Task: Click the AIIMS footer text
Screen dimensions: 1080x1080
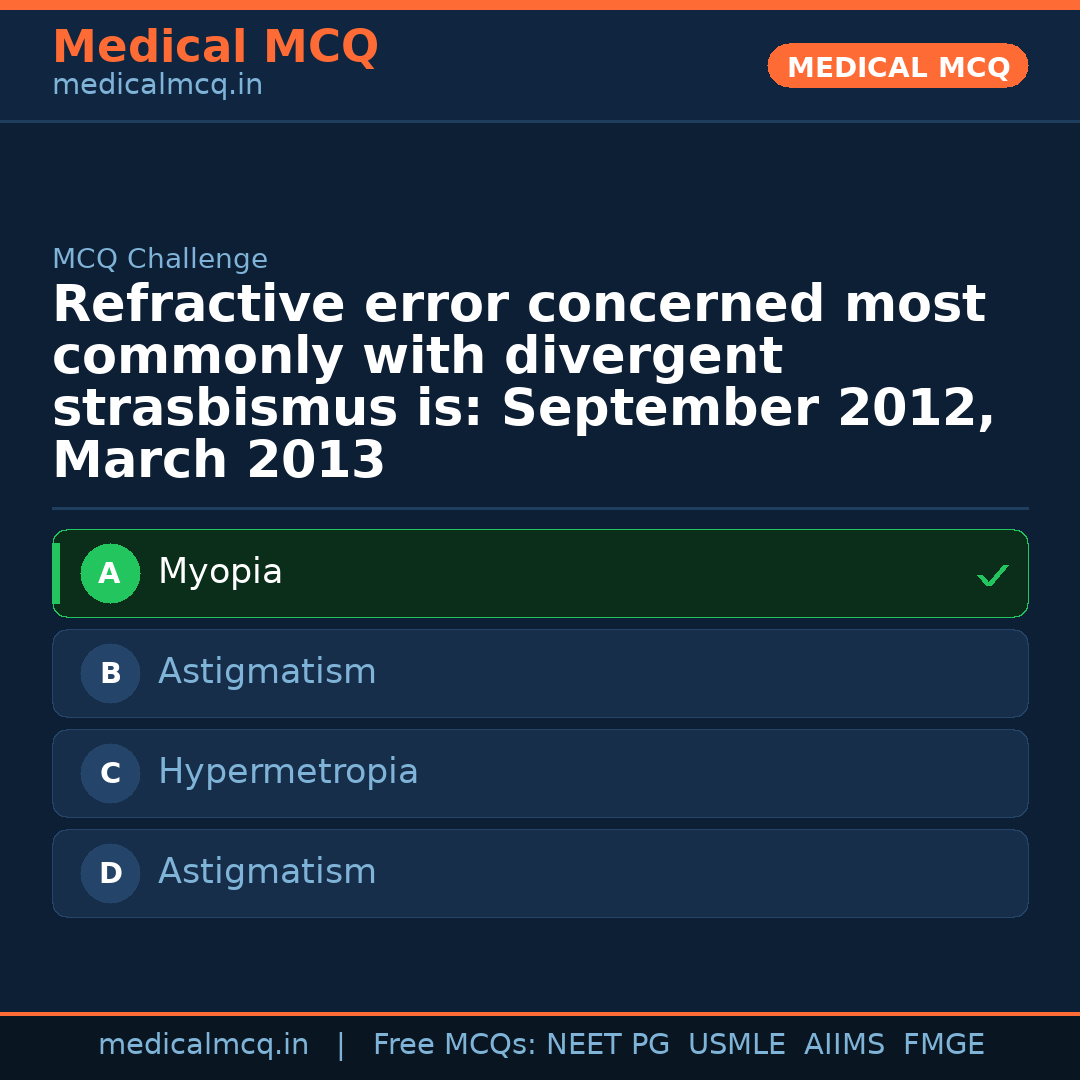Action: (x=844, y=1045)
